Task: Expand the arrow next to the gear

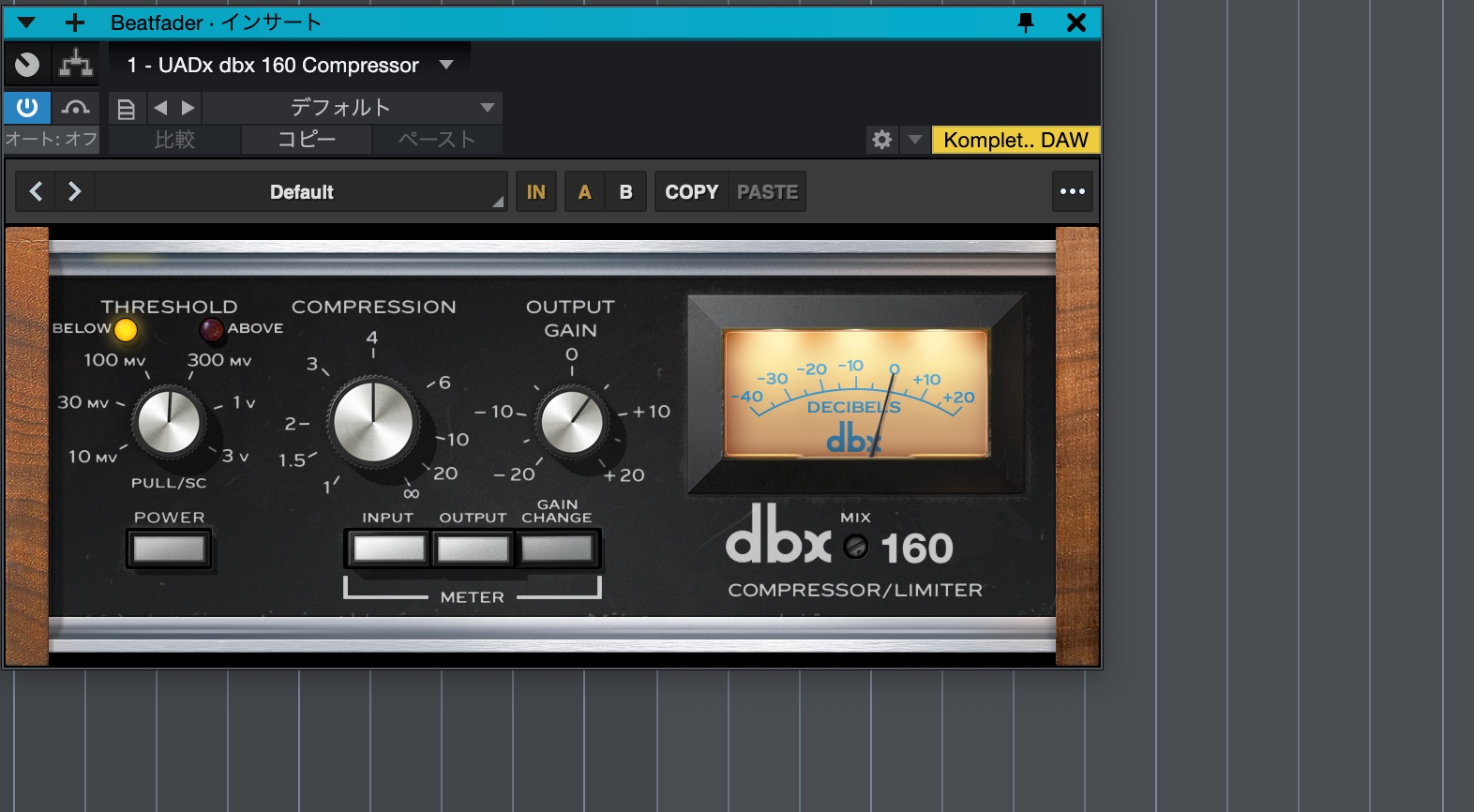Action: 915,140
